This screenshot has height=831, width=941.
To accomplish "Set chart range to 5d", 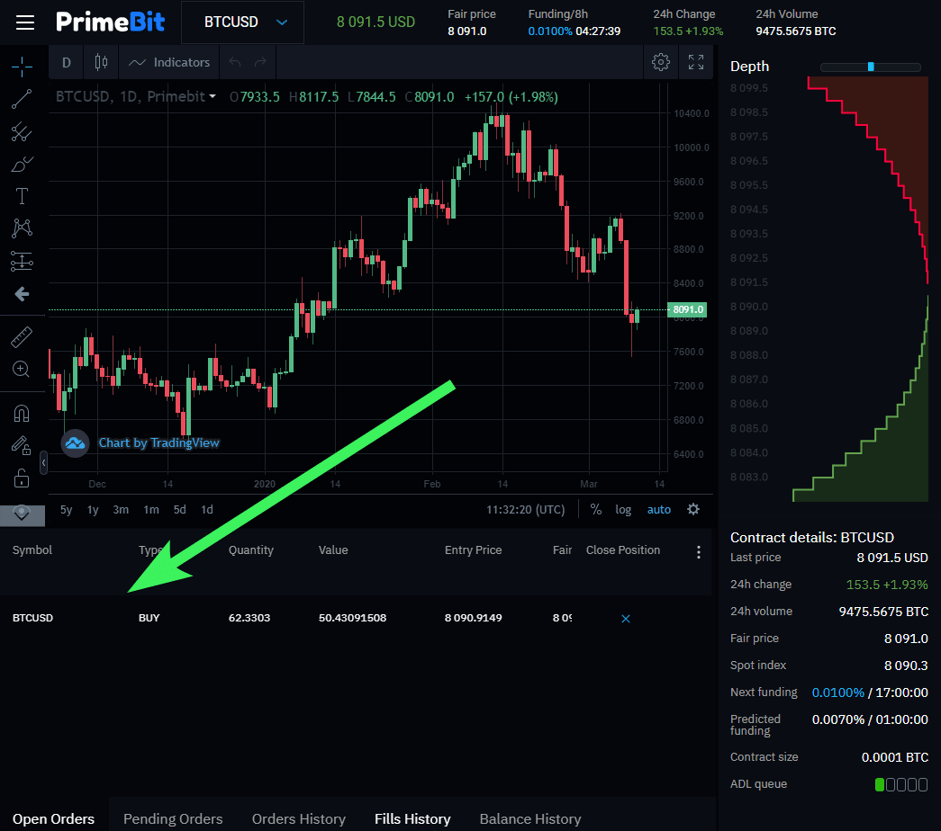I will pos(179,509).
